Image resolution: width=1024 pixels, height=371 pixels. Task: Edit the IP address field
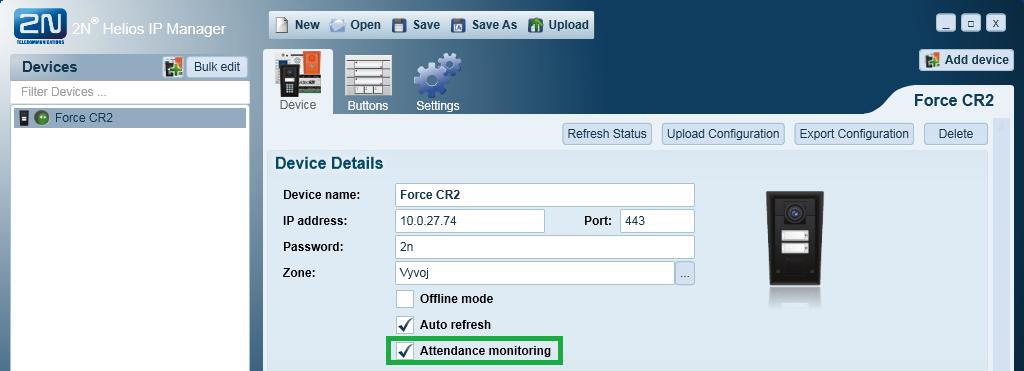[x=470, y=221]
